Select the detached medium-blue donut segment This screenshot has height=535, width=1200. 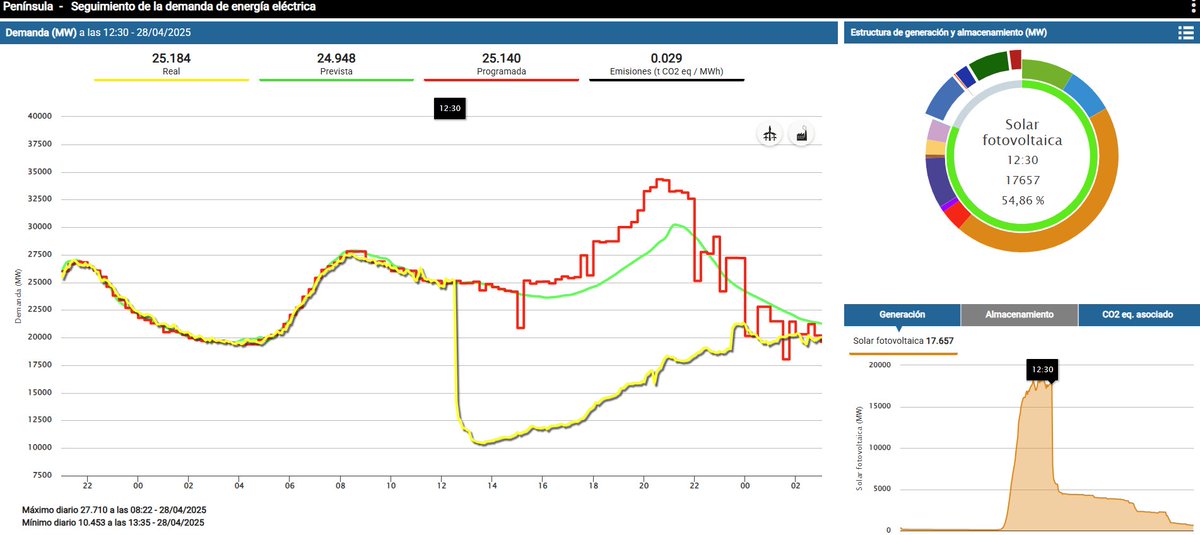(942, 99)
